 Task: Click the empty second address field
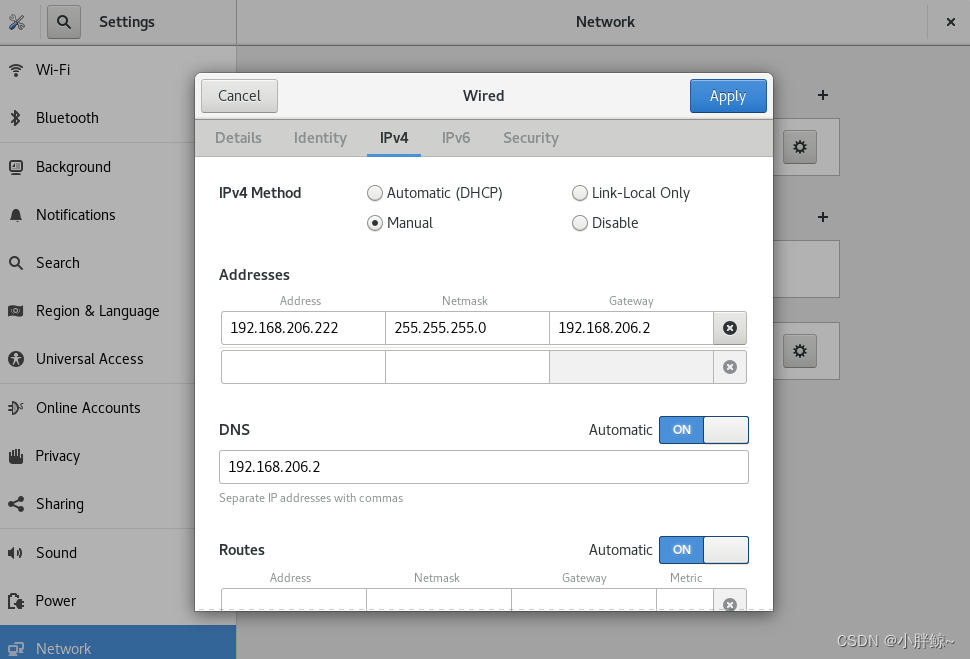tap(303, 367)
